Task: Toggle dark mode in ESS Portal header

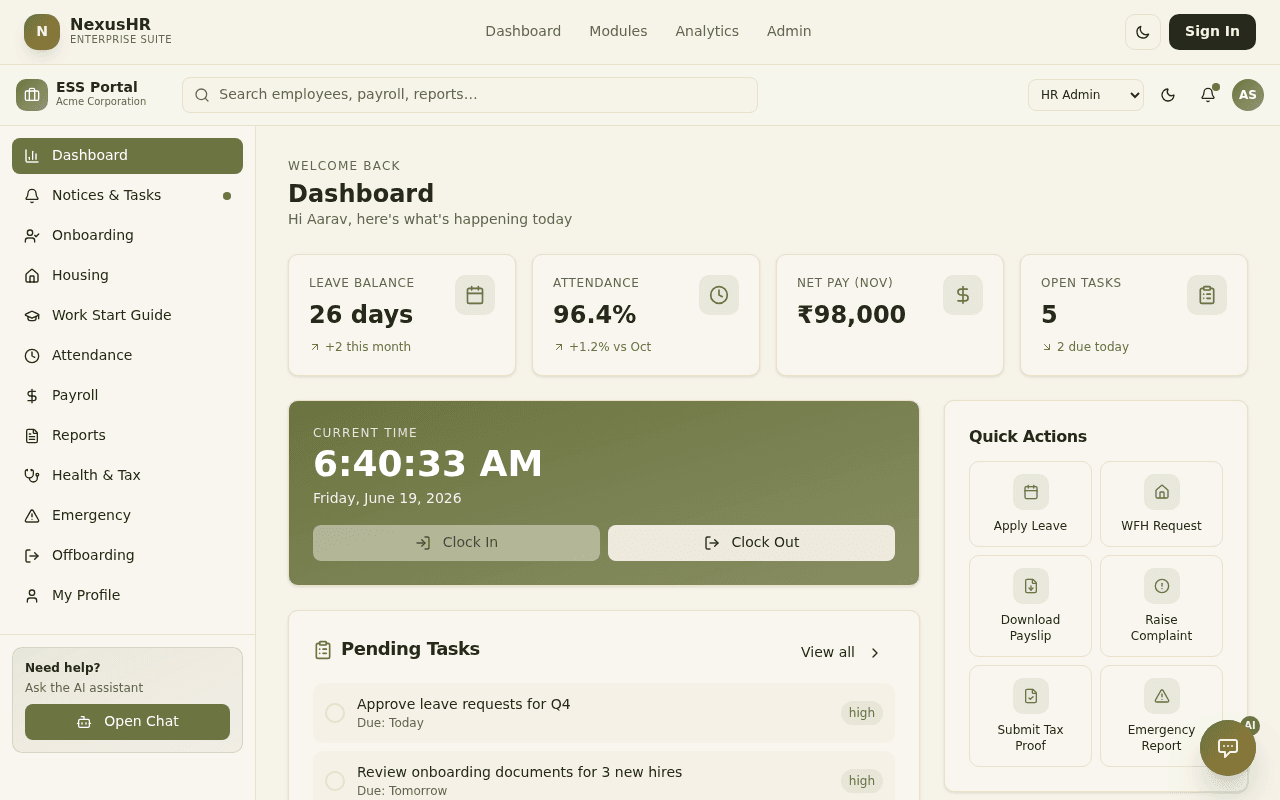Action: tap(1168, 95)
